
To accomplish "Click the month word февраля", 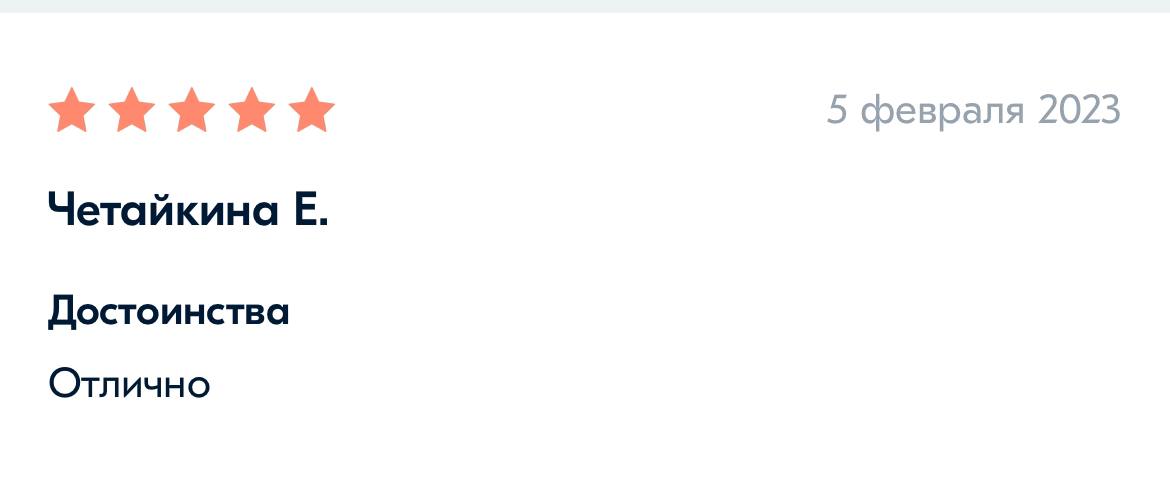I will [944, 114].
